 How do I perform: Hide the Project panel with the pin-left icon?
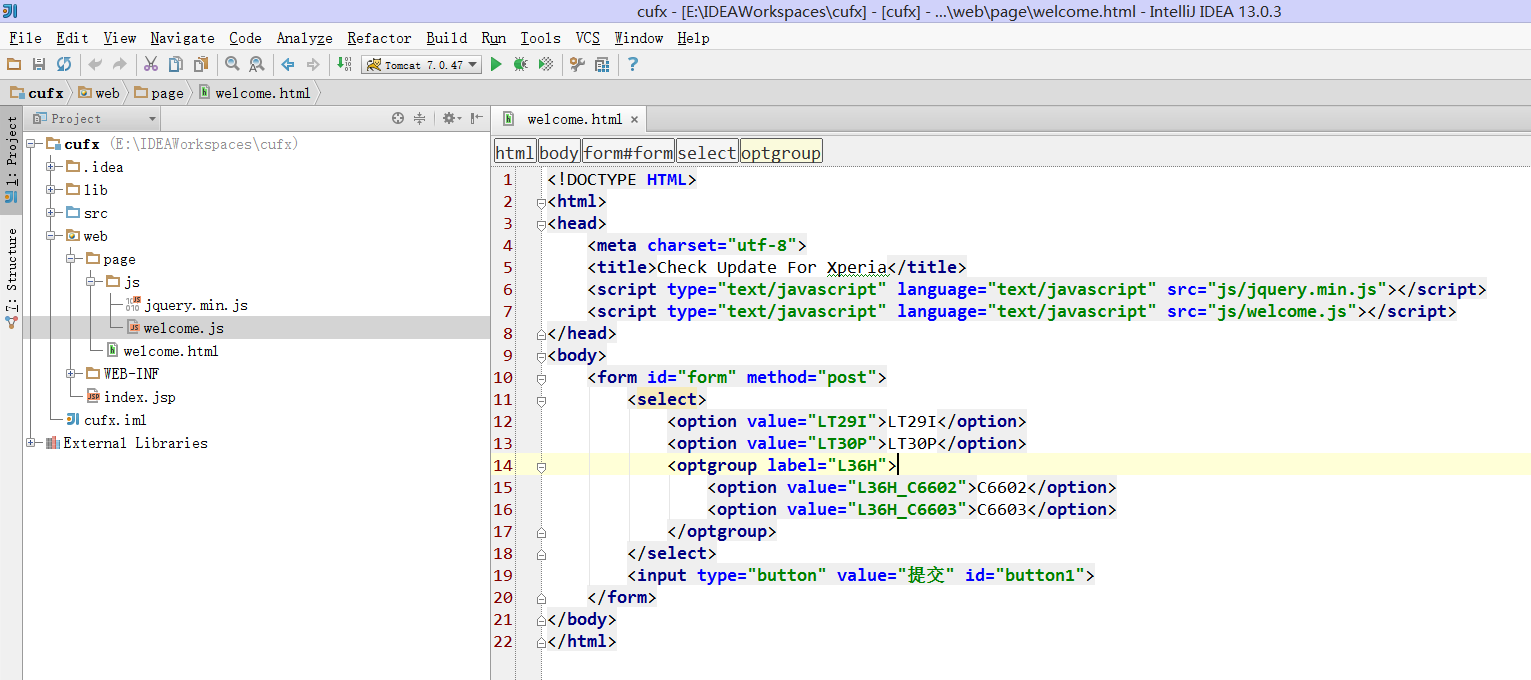(x=477, y=118)
